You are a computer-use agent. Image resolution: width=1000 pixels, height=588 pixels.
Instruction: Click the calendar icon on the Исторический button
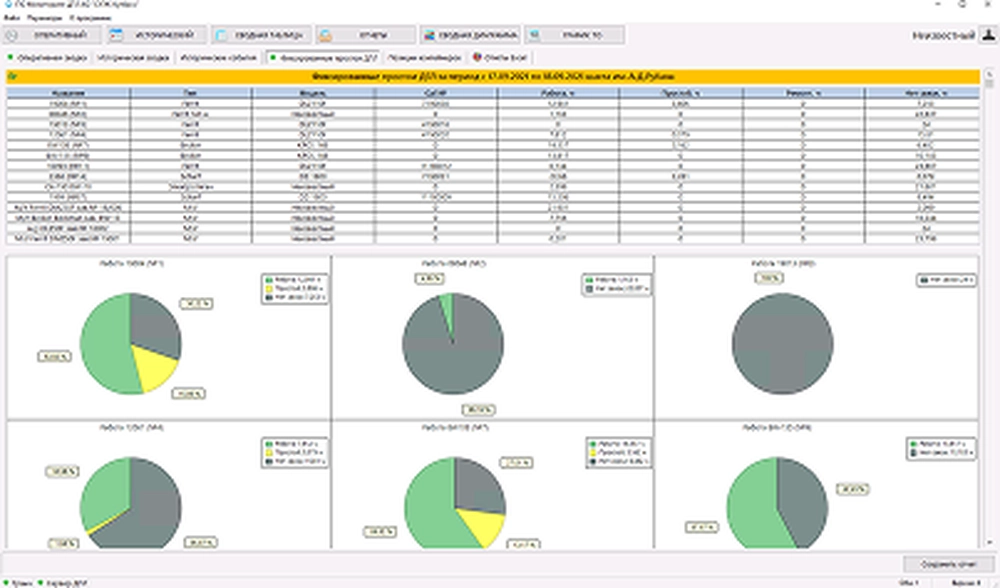point(116,35)
